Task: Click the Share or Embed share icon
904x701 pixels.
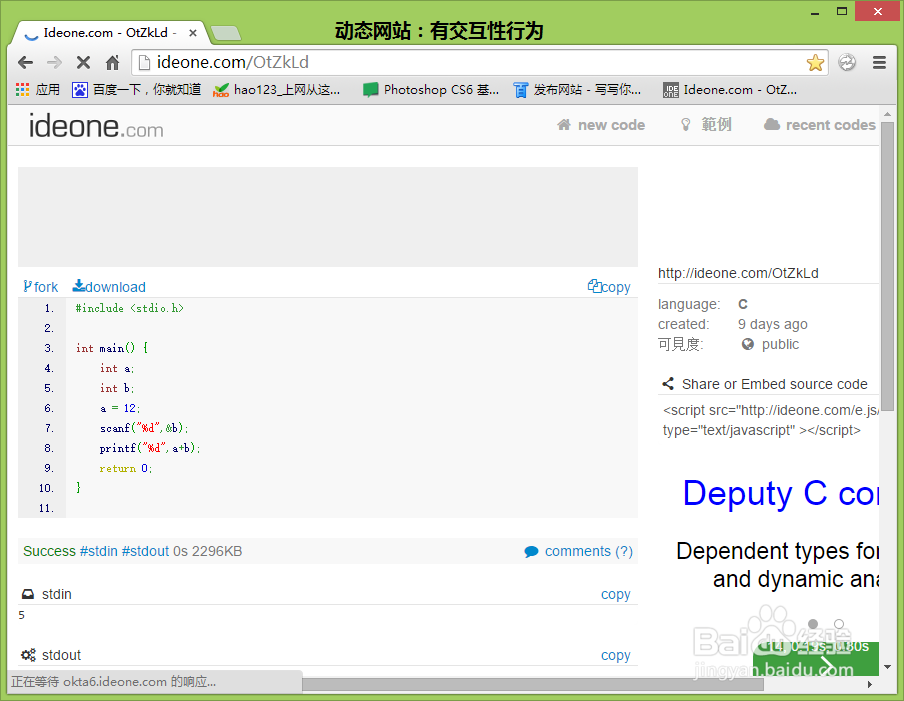Action: (668, 383)
